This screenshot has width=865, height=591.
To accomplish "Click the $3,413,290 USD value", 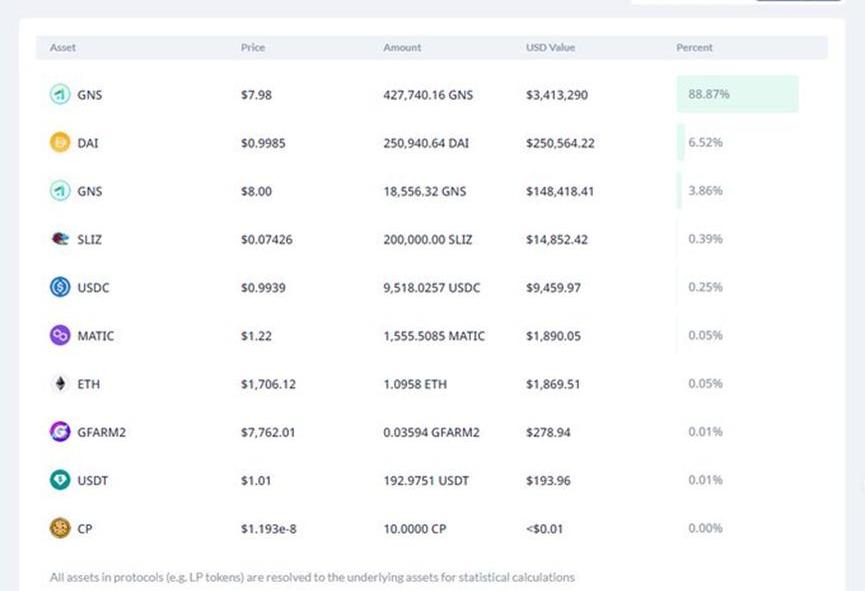I will [x=557, y=95].
